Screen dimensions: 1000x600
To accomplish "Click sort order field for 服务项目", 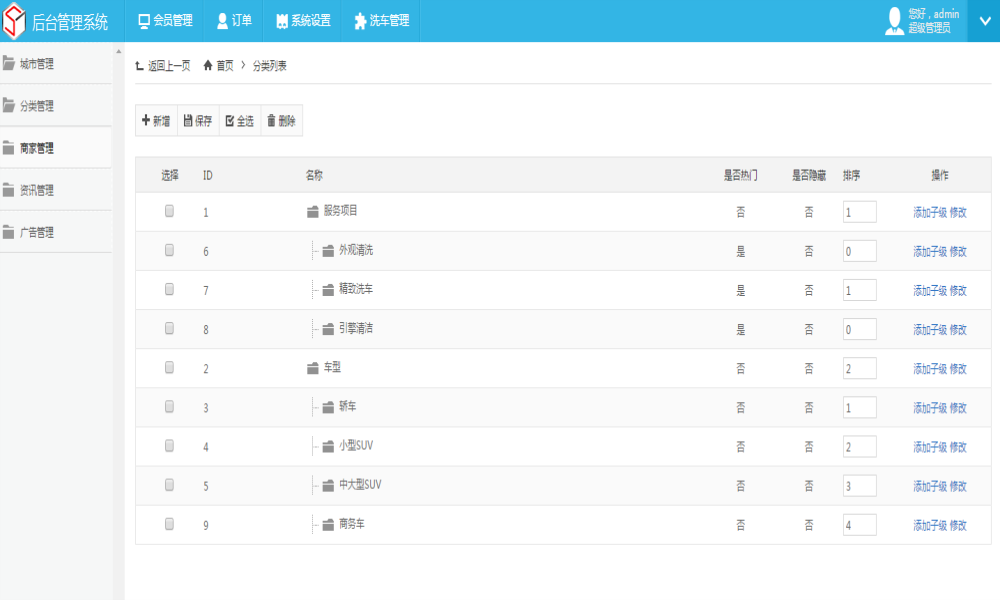I will (x=859, y=212).
